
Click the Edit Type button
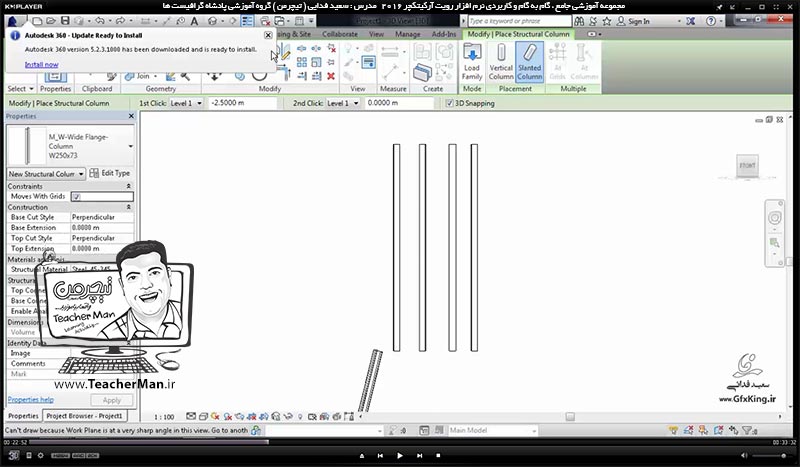[110, 174]
